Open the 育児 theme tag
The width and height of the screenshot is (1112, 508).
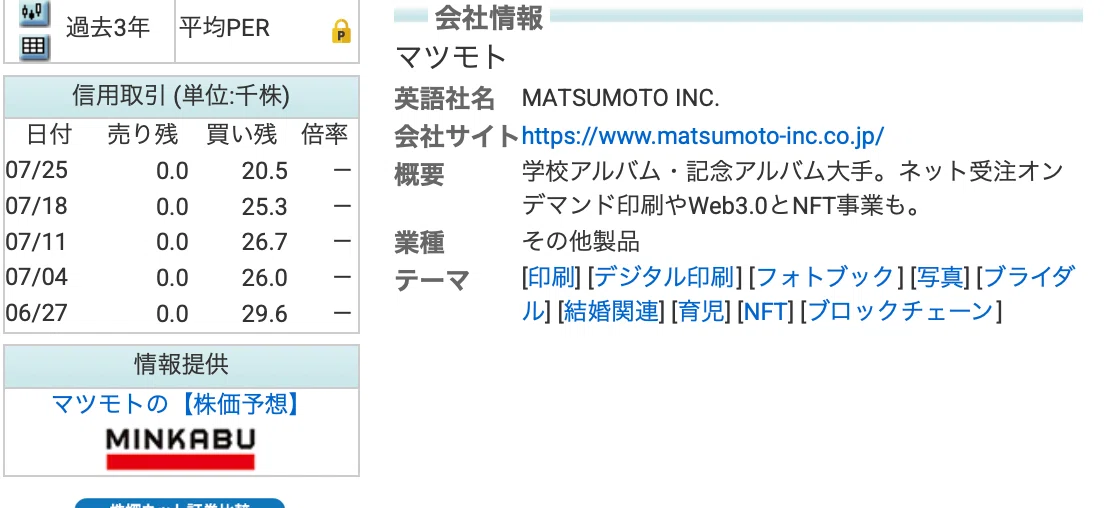tap(701, 311)
